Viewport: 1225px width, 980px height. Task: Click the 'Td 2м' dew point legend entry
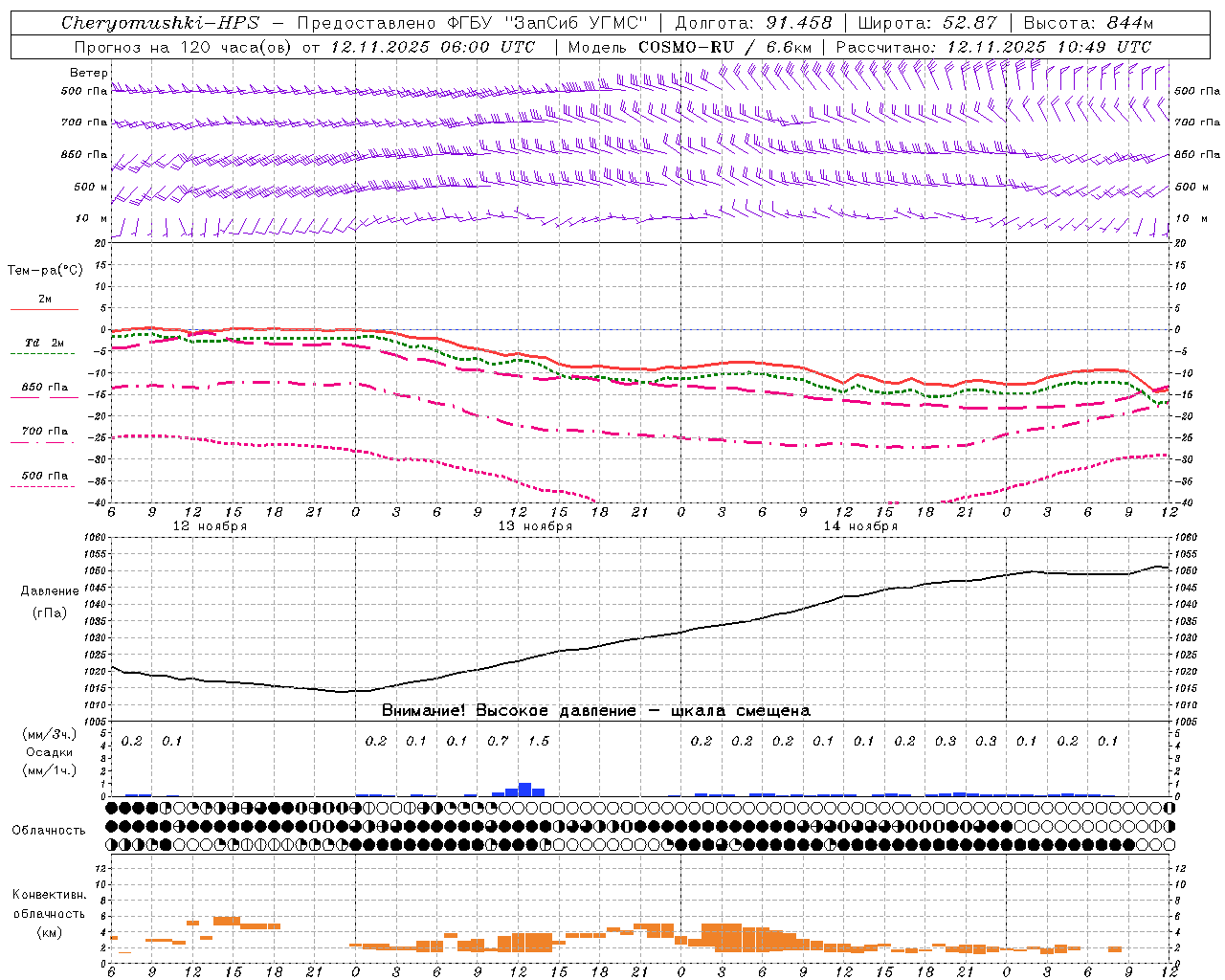tap(45, 343)
